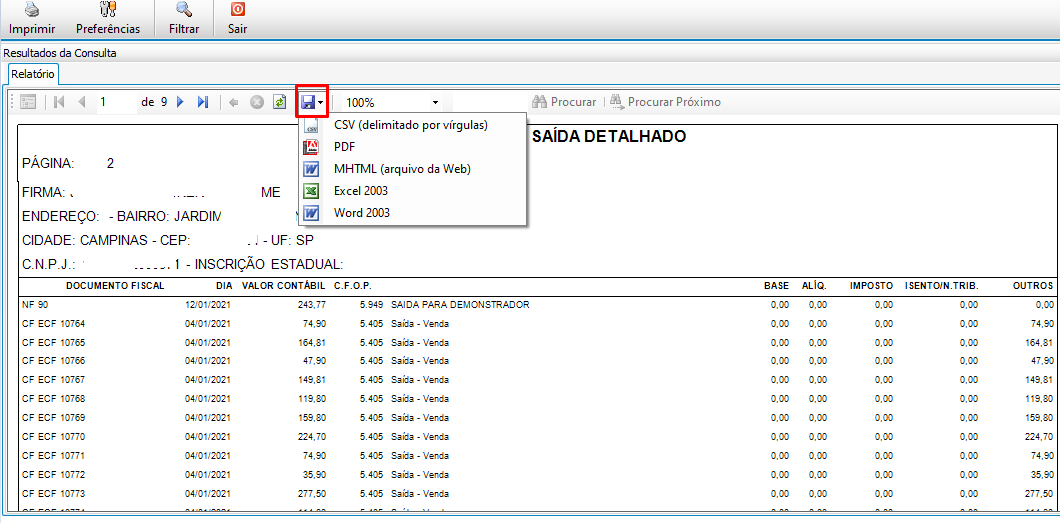The image size is (1061, 523).
Task: Click the Filtrar magnifier button
Action: tap(184, 19)
